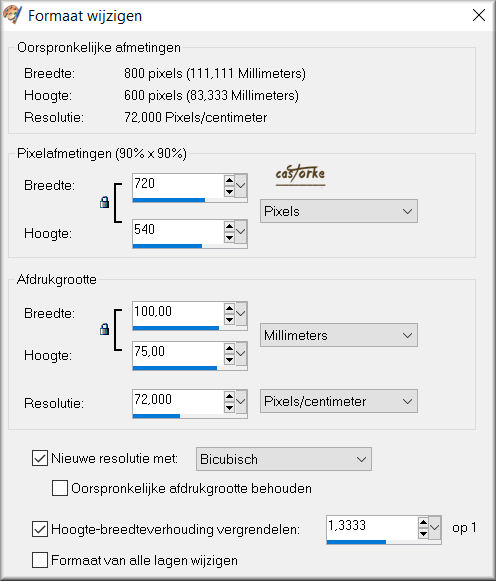Close the Formaat wijzigen dialog

tap(479, 15)
